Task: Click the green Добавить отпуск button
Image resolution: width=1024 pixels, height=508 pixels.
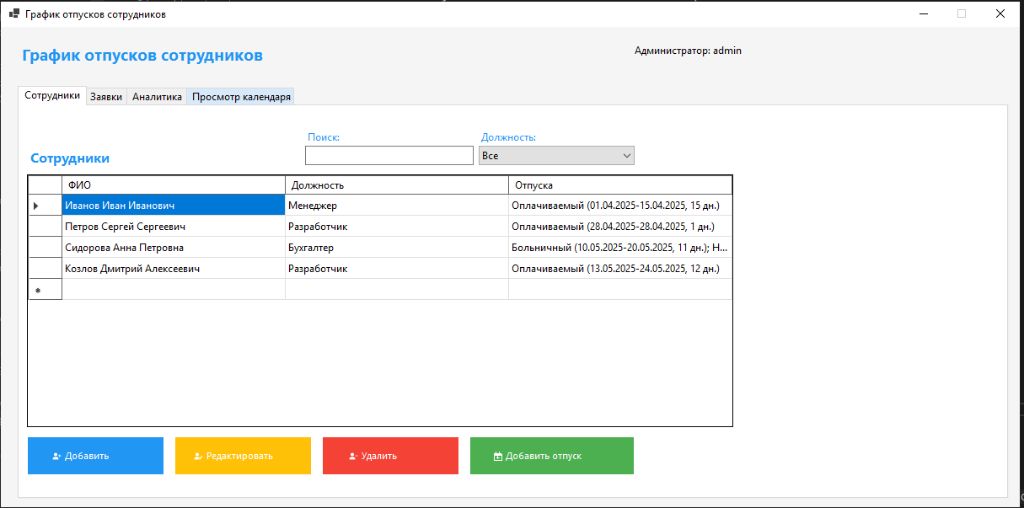Action: (552, 456)
